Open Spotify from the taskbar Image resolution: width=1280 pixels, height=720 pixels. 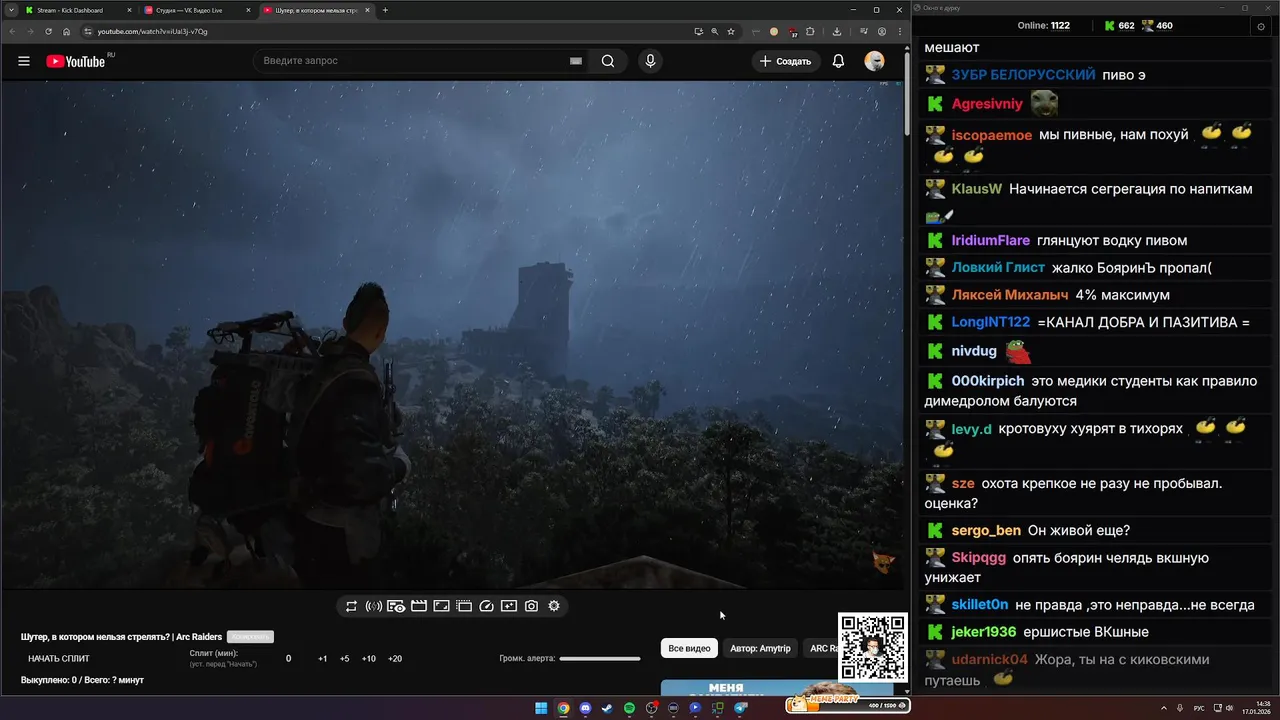coord(629,708)
